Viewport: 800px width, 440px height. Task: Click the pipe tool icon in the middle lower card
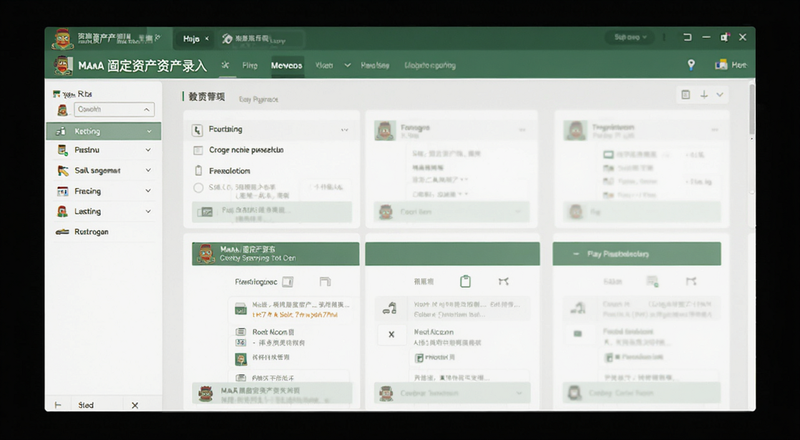389,308
